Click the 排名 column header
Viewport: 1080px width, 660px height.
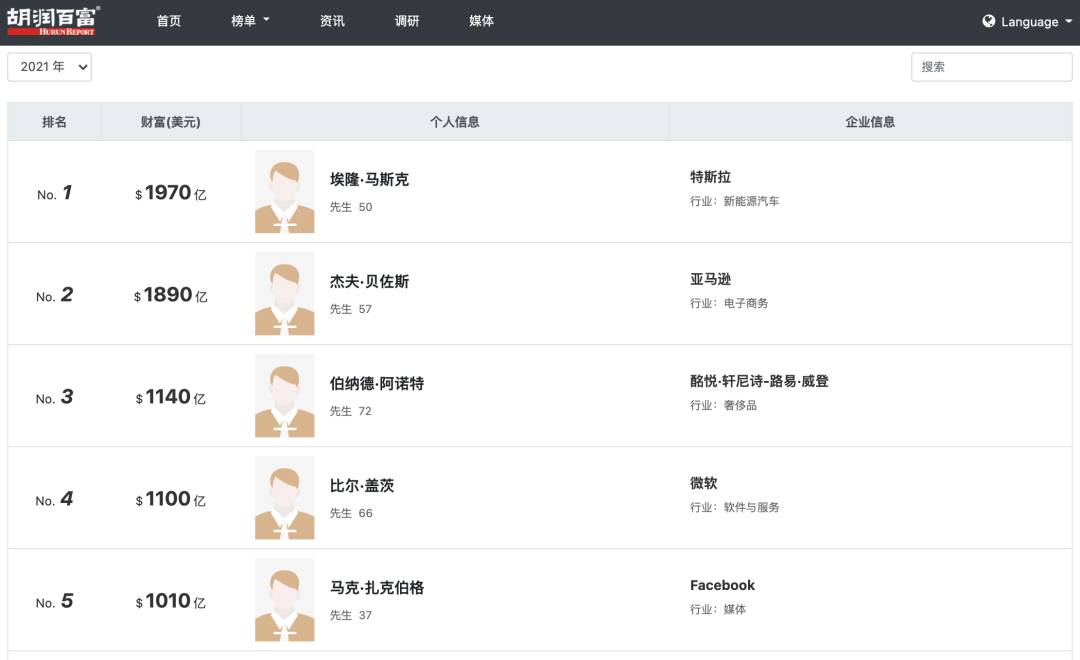[x=54, y=121]
